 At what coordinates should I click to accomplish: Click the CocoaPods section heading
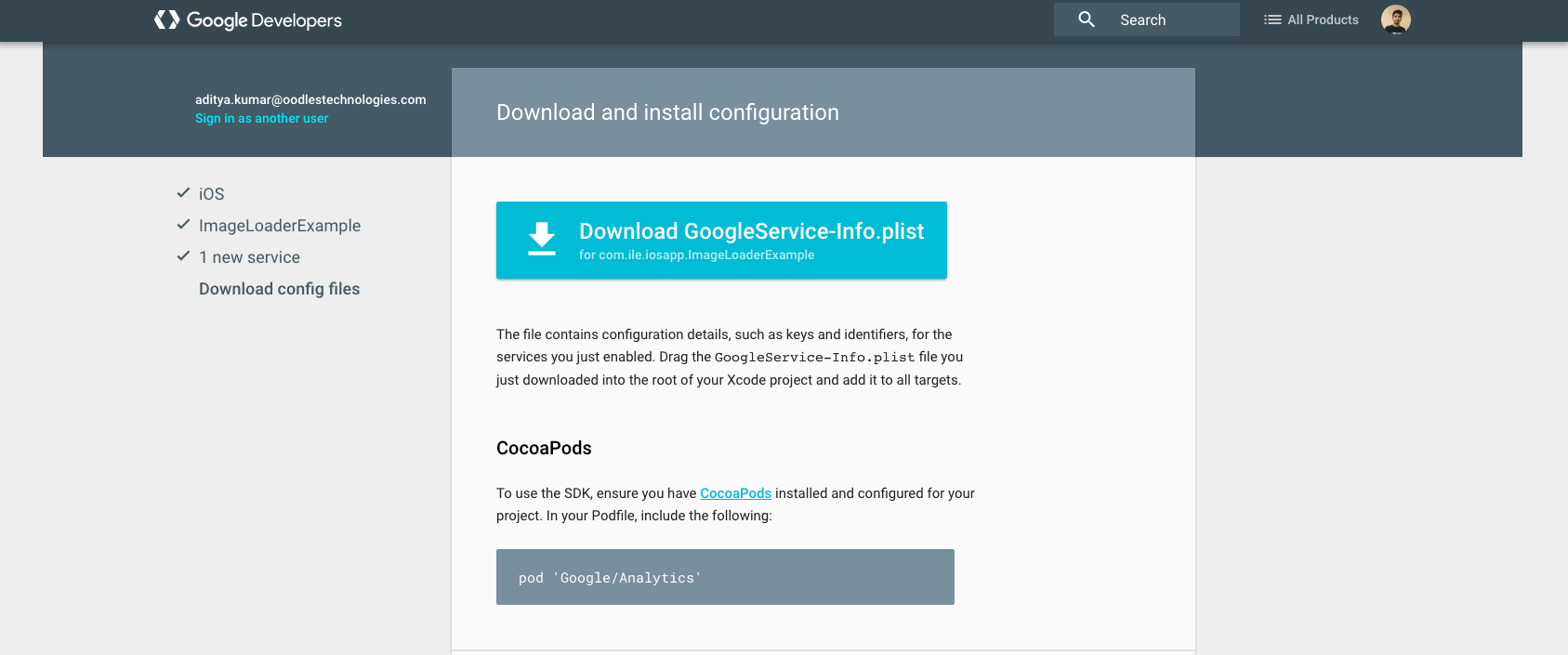[544, 448]
